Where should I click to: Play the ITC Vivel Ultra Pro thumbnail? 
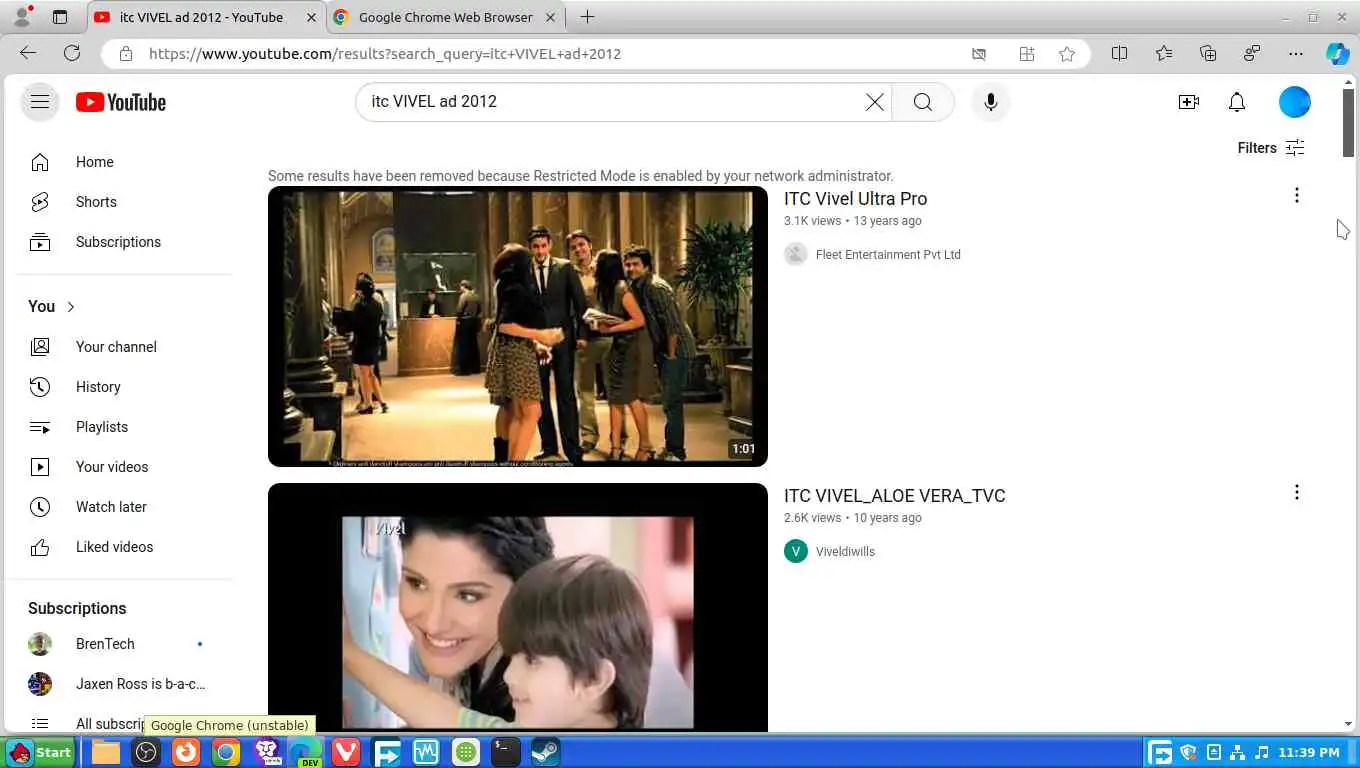coord(518,326)
